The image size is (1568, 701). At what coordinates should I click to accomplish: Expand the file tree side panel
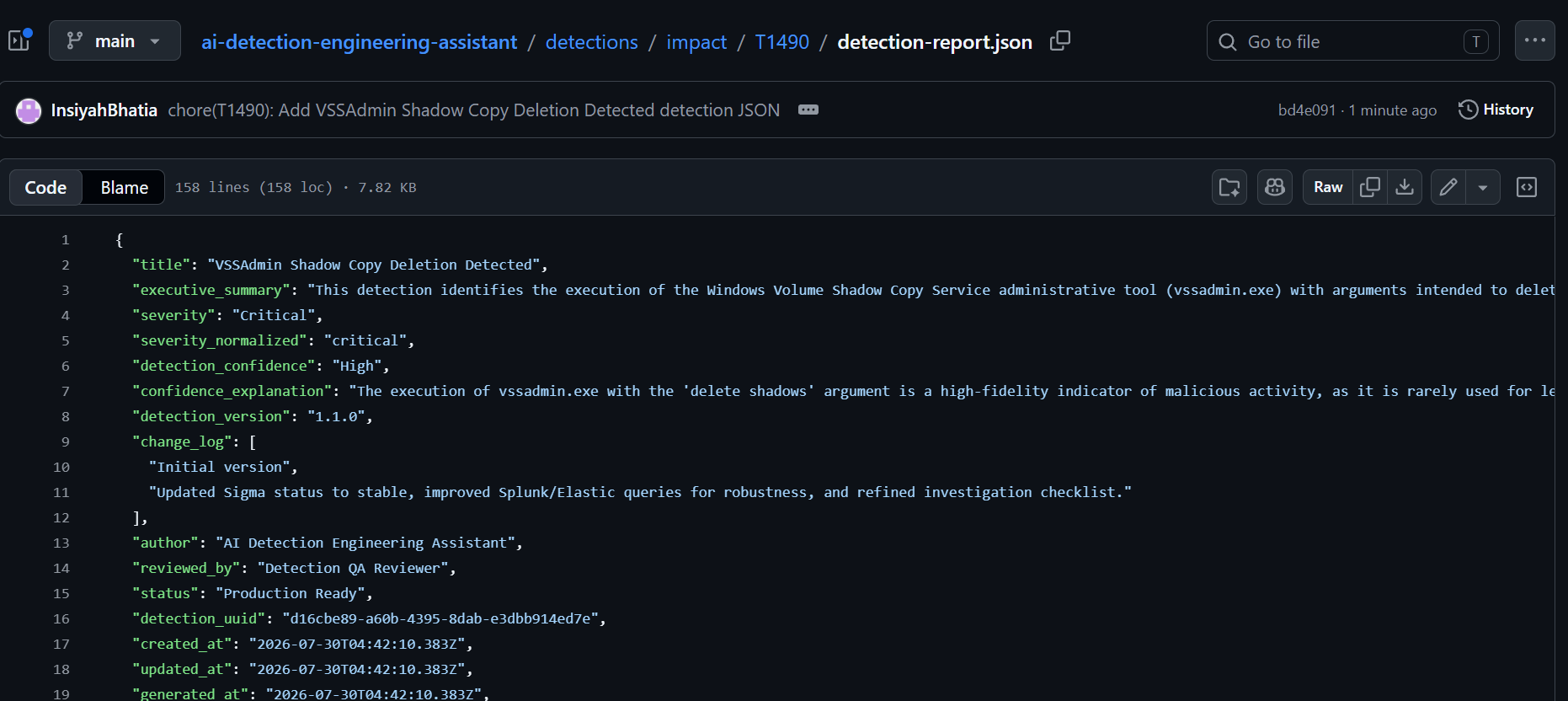tap(19, 40)
